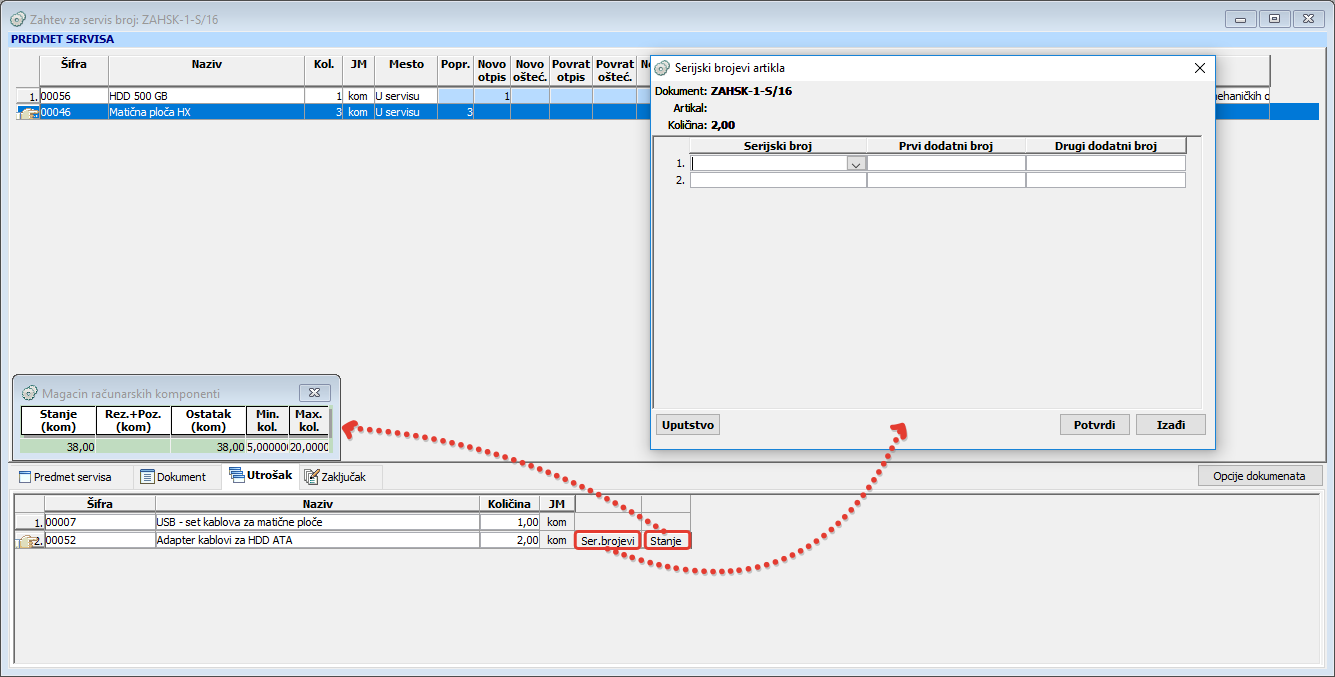Viewport: 1335px width, 677px height.
Task: Click the Popr. column header
Action: point(455,70)
